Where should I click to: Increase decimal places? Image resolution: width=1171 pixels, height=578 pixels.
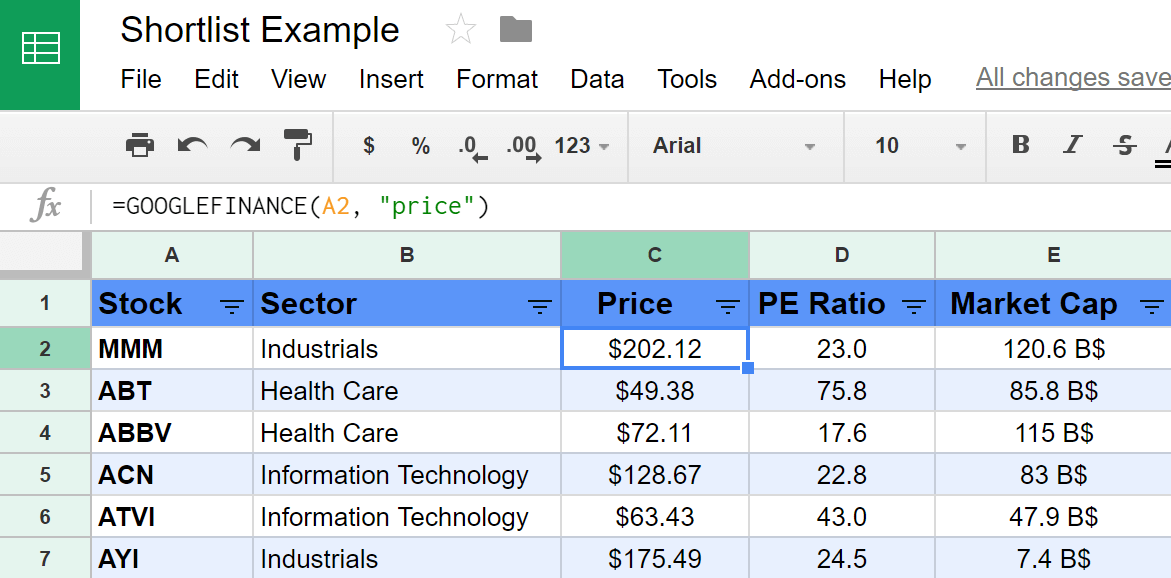pos(524,147)
